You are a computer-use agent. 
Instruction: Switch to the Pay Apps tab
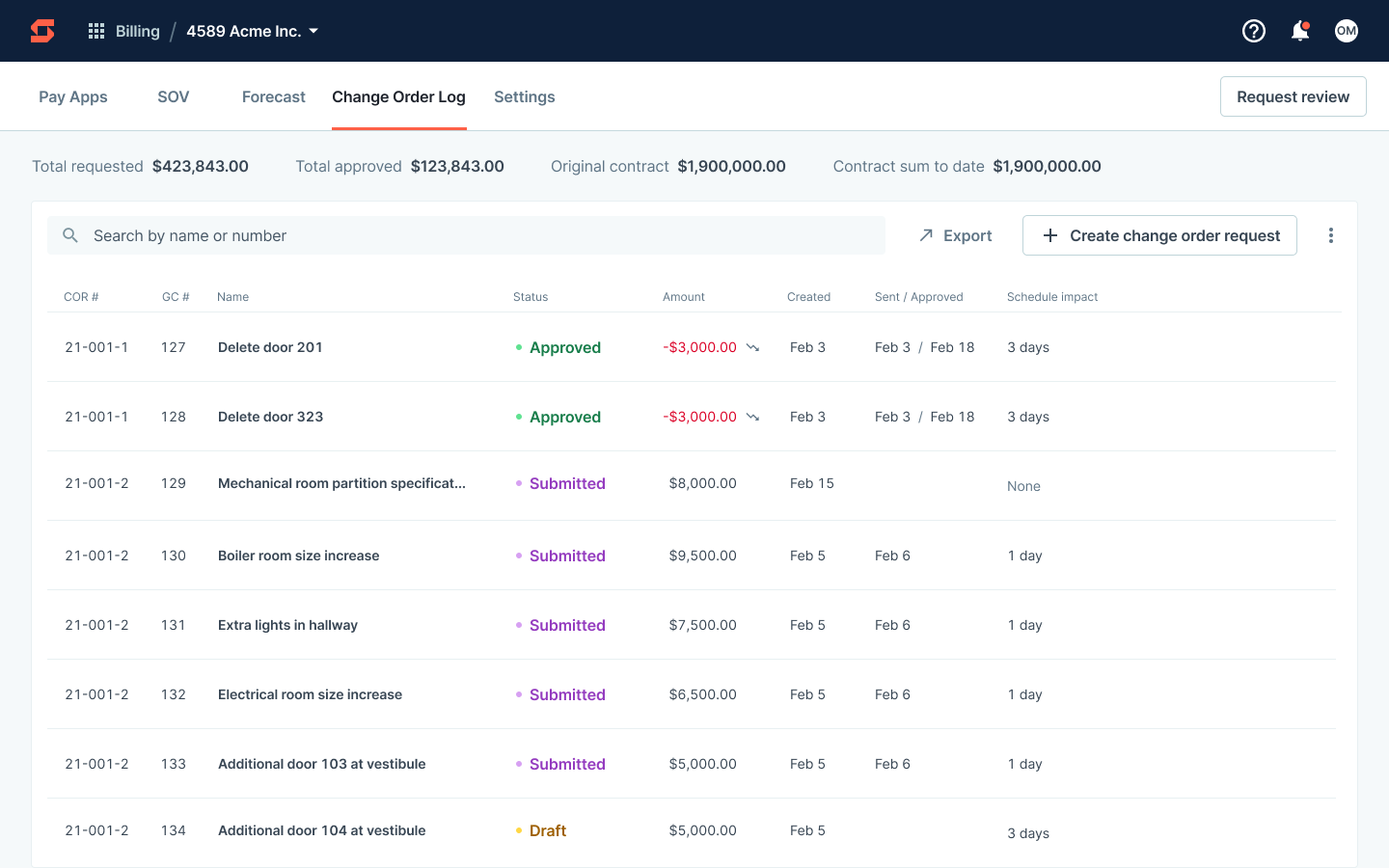pyautogui.click(x=72, y=96)
